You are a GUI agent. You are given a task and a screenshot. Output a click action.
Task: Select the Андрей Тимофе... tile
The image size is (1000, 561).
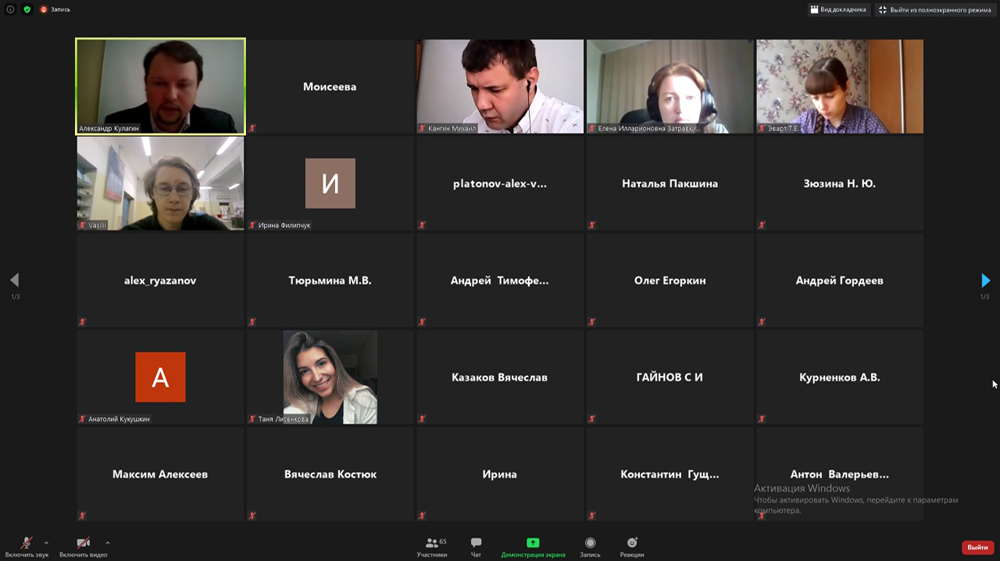[500, 280]
